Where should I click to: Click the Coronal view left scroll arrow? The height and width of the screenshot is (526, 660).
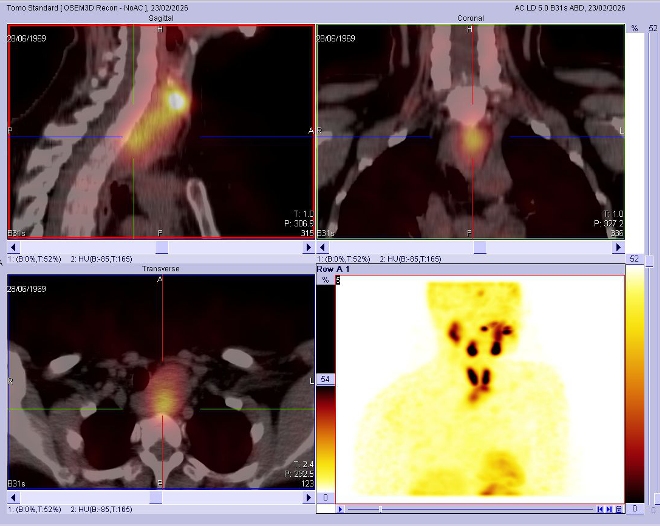point(323,247)
